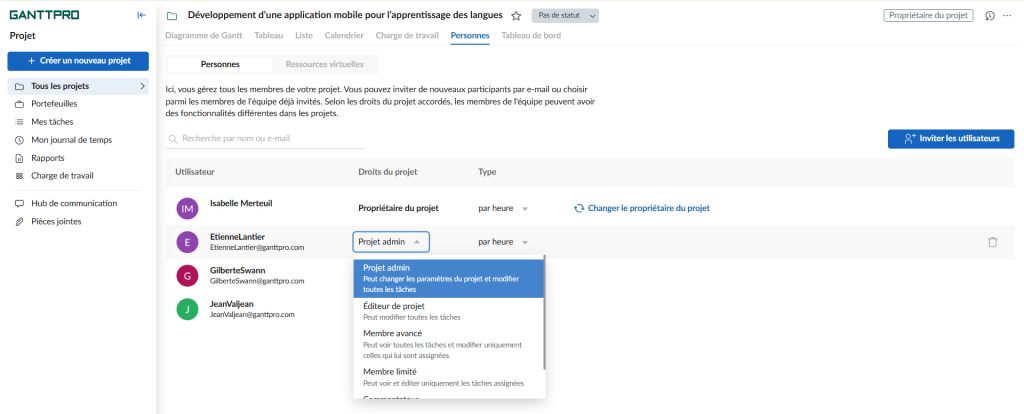Switch to Ressources virtuelles sub-tab
Image resolution: width=1024 pixels, height=414 pixels.
click(325, 65)
